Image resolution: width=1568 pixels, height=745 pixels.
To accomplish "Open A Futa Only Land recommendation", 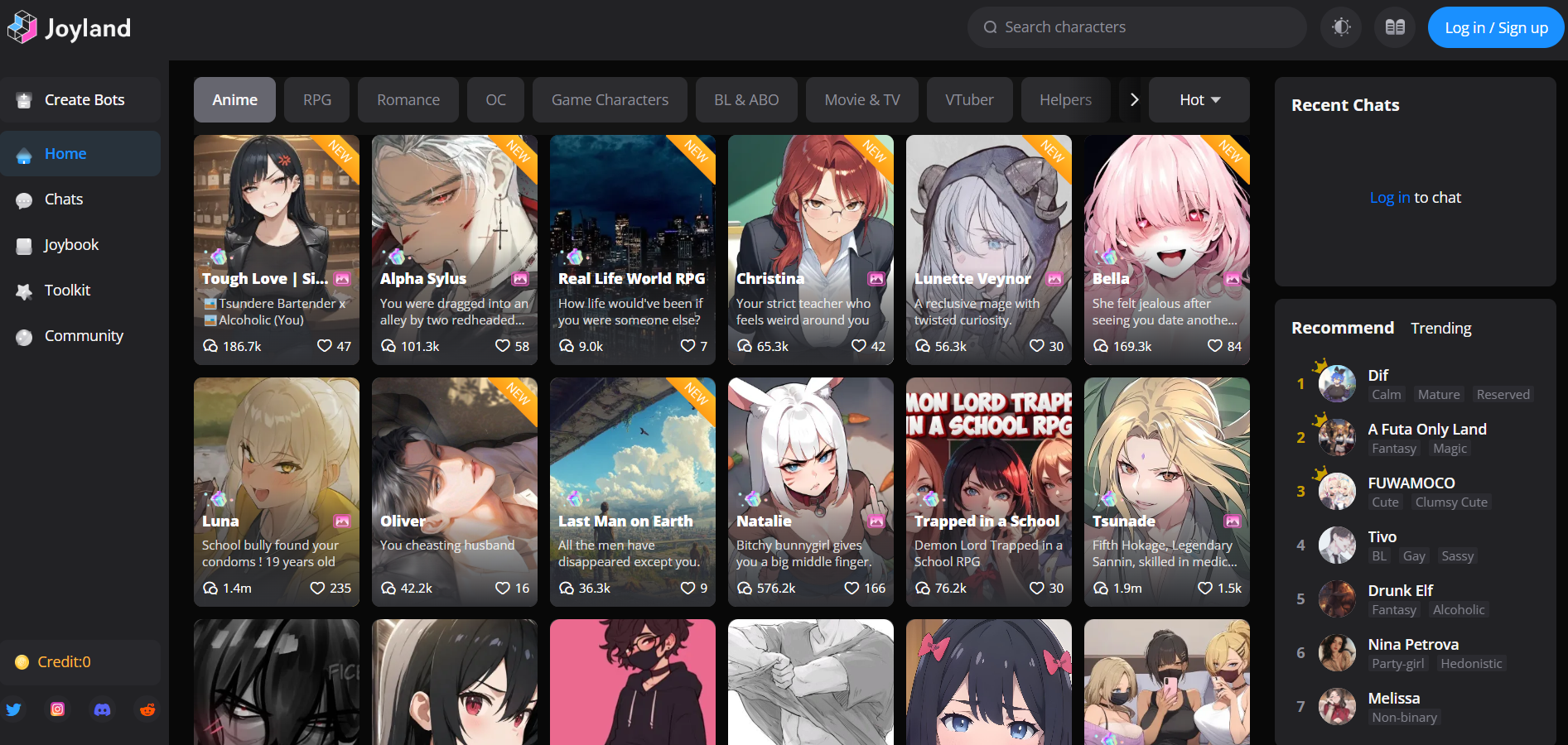I will 1416,438.
